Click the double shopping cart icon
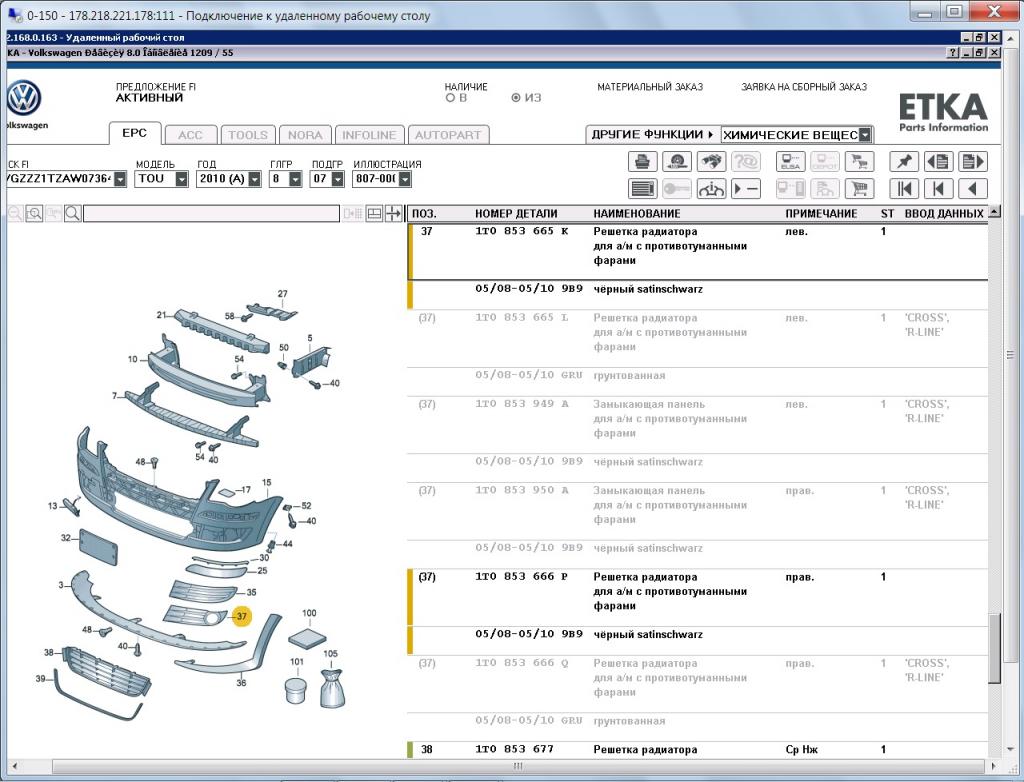Image resolution: width=1024 pixels, height=782 pixels. [859, 161]
